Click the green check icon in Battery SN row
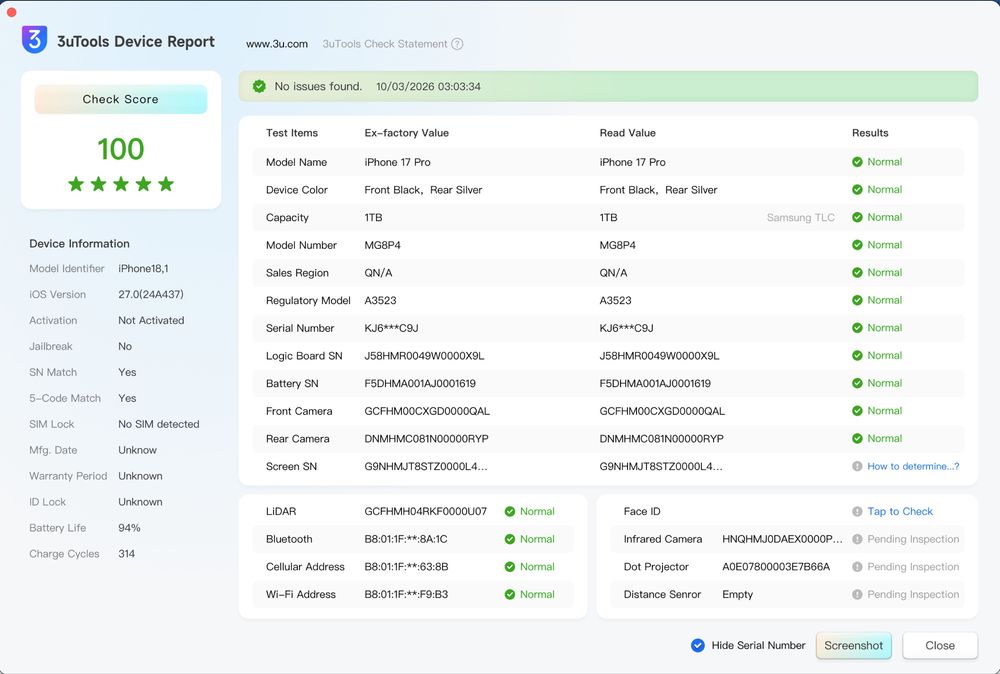 [x=857, y=383]
